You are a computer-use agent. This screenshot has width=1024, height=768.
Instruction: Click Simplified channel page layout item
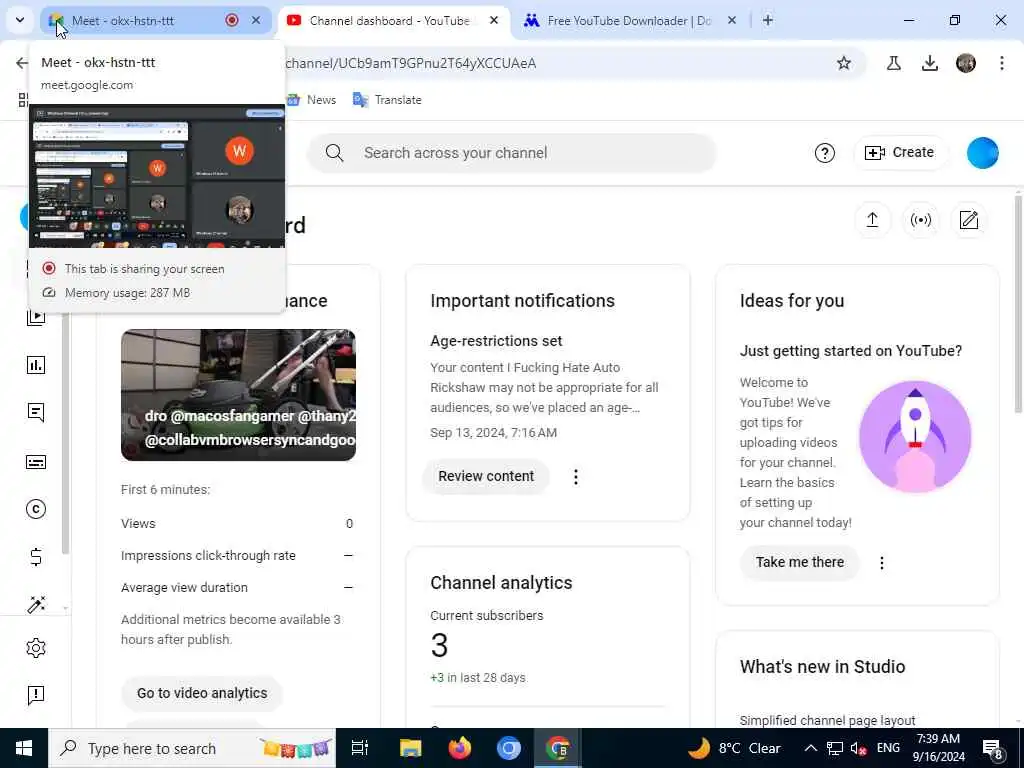827,720
